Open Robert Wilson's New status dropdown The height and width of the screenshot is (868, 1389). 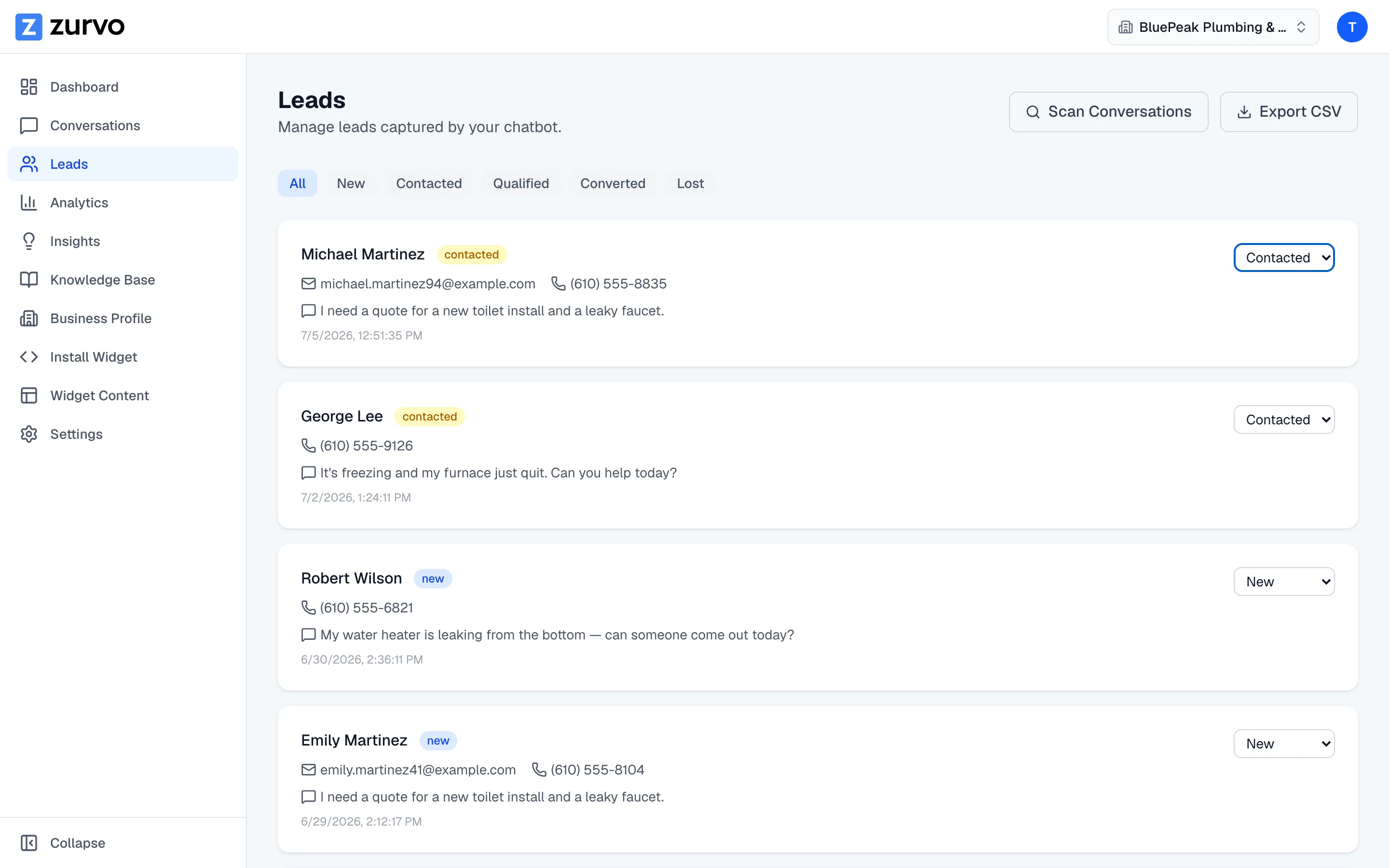1283,582
